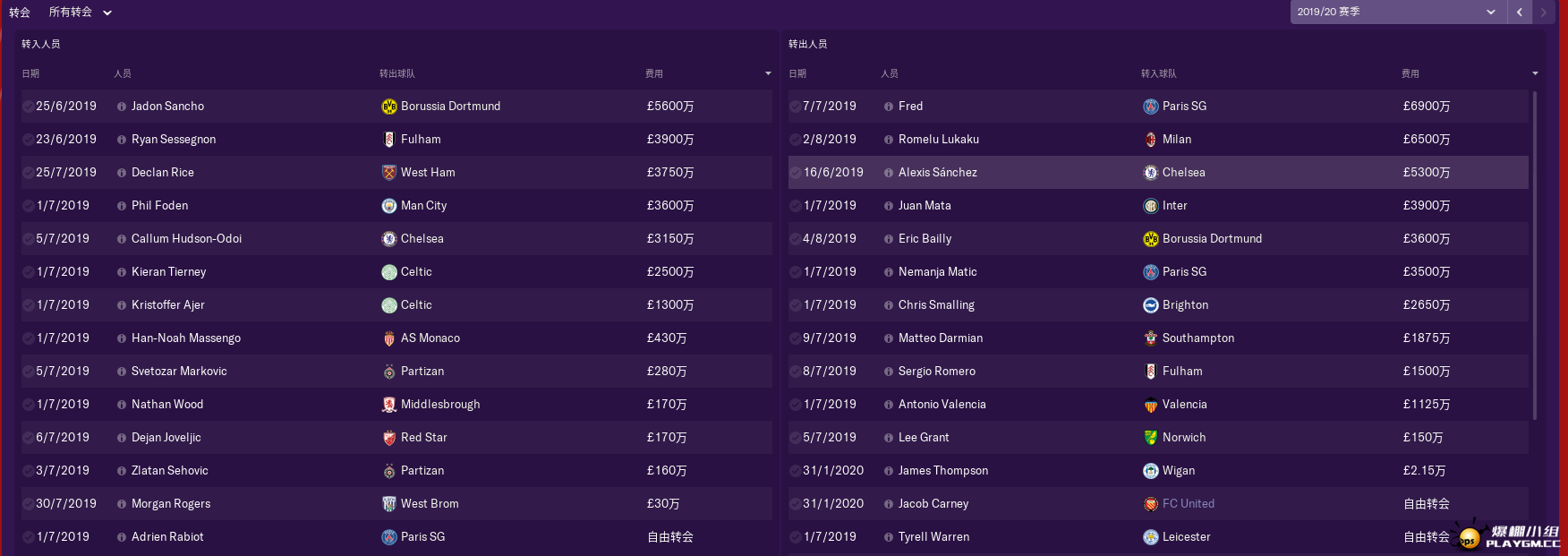This screenshot has height=556, width=1568.
Task: Open the 2019/20 赛季 season dropdown
Action: (x=1396, y=12)
